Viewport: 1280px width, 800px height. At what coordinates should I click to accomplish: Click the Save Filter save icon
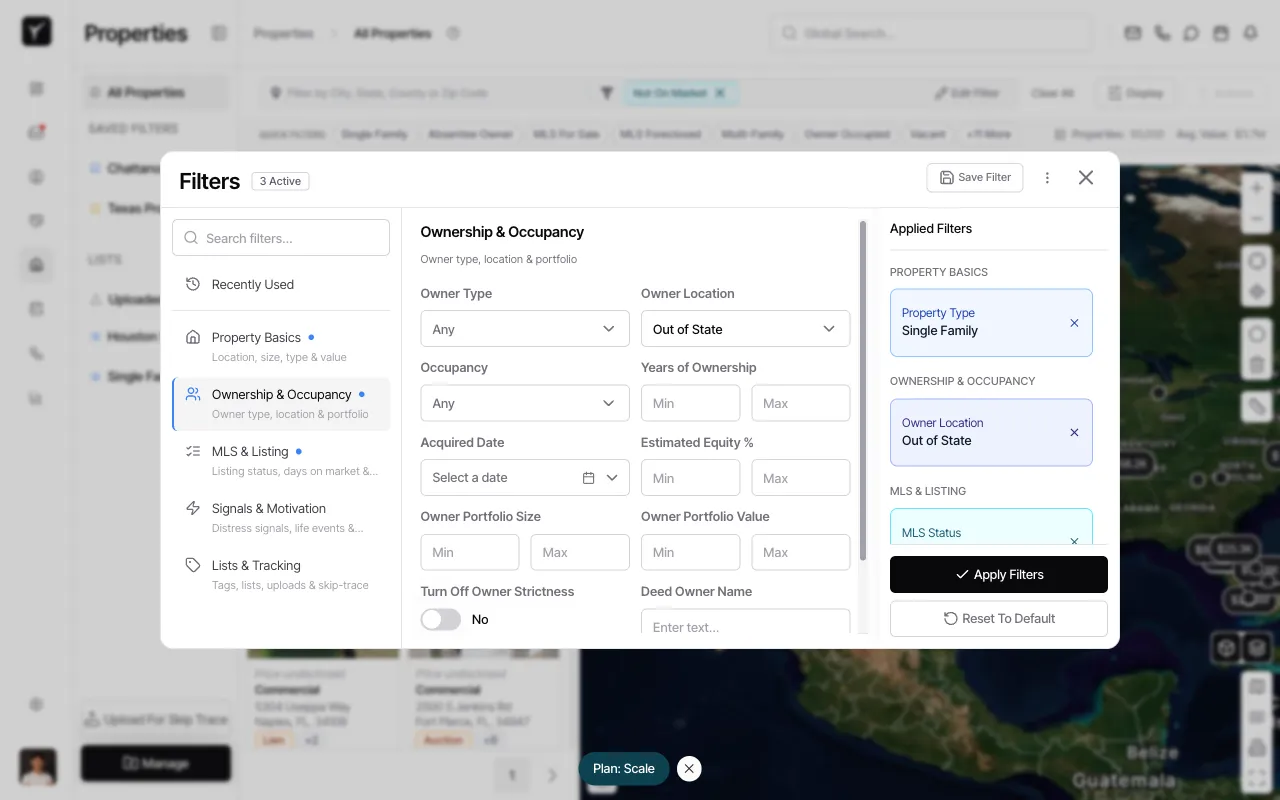(945, 177)
